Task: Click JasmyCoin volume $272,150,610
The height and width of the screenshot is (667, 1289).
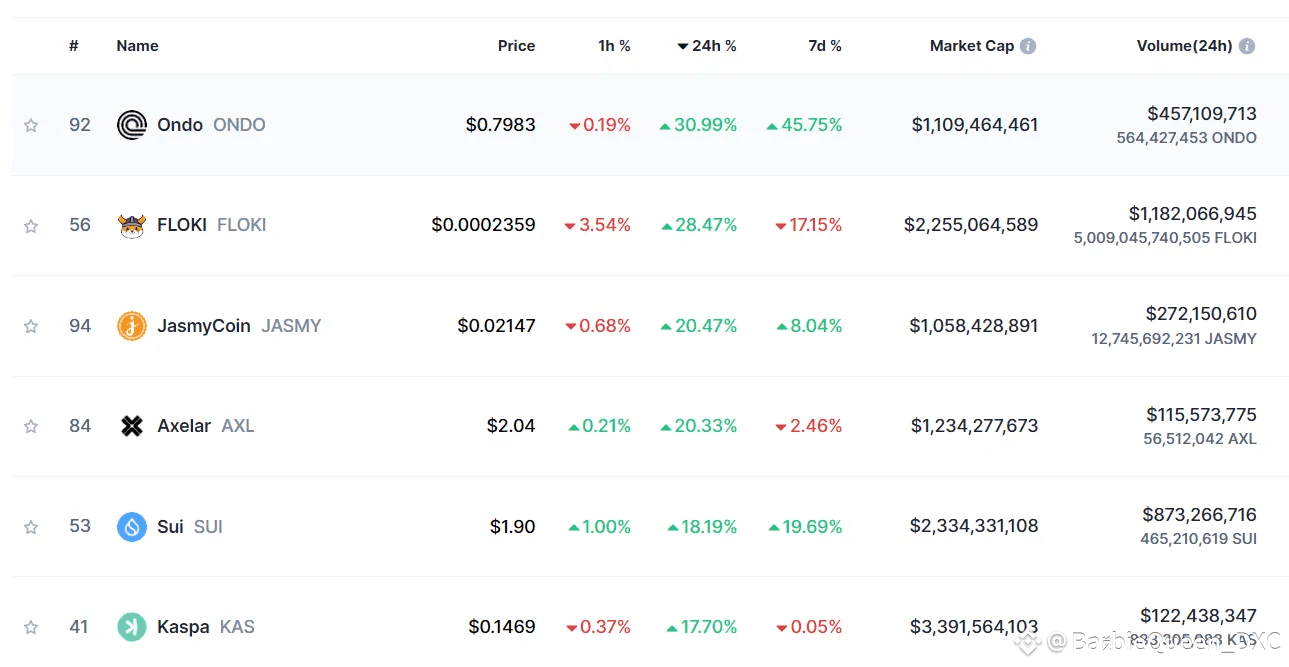Action: click(x=1201, y=314)
